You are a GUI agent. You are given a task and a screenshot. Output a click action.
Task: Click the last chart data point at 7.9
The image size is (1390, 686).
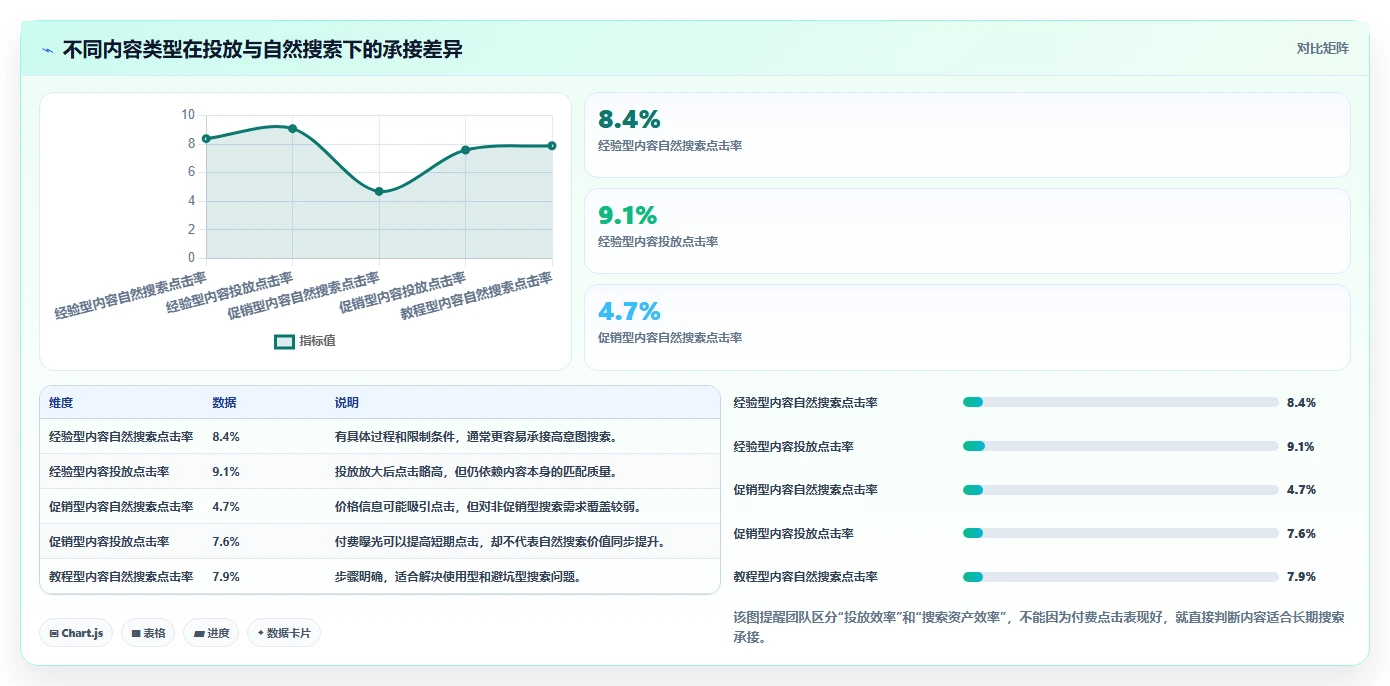click(552, 146)
